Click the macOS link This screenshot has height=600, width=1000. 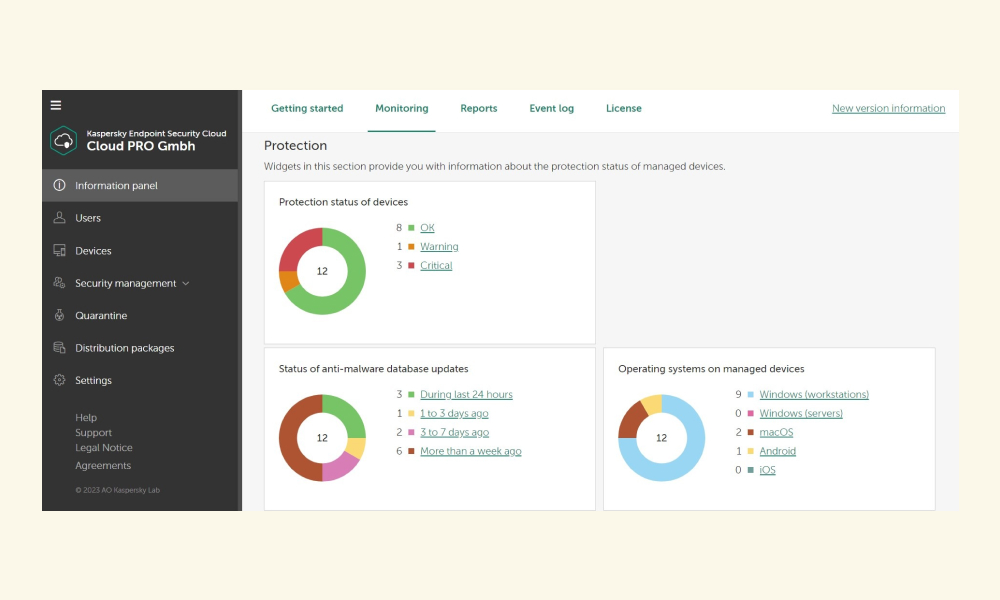776,432
